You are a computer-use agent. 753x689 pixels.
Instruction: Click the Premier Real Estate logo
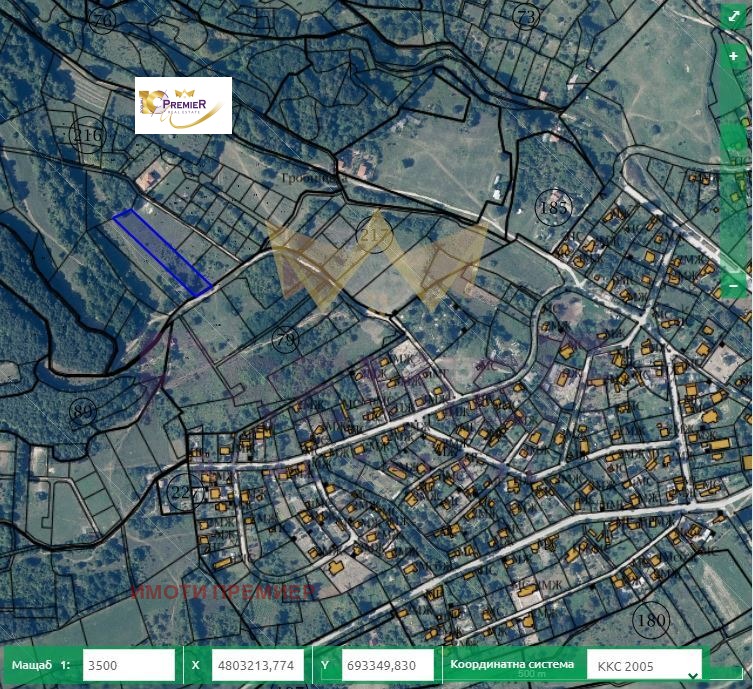pyautogui.click(x=184, y=105)
